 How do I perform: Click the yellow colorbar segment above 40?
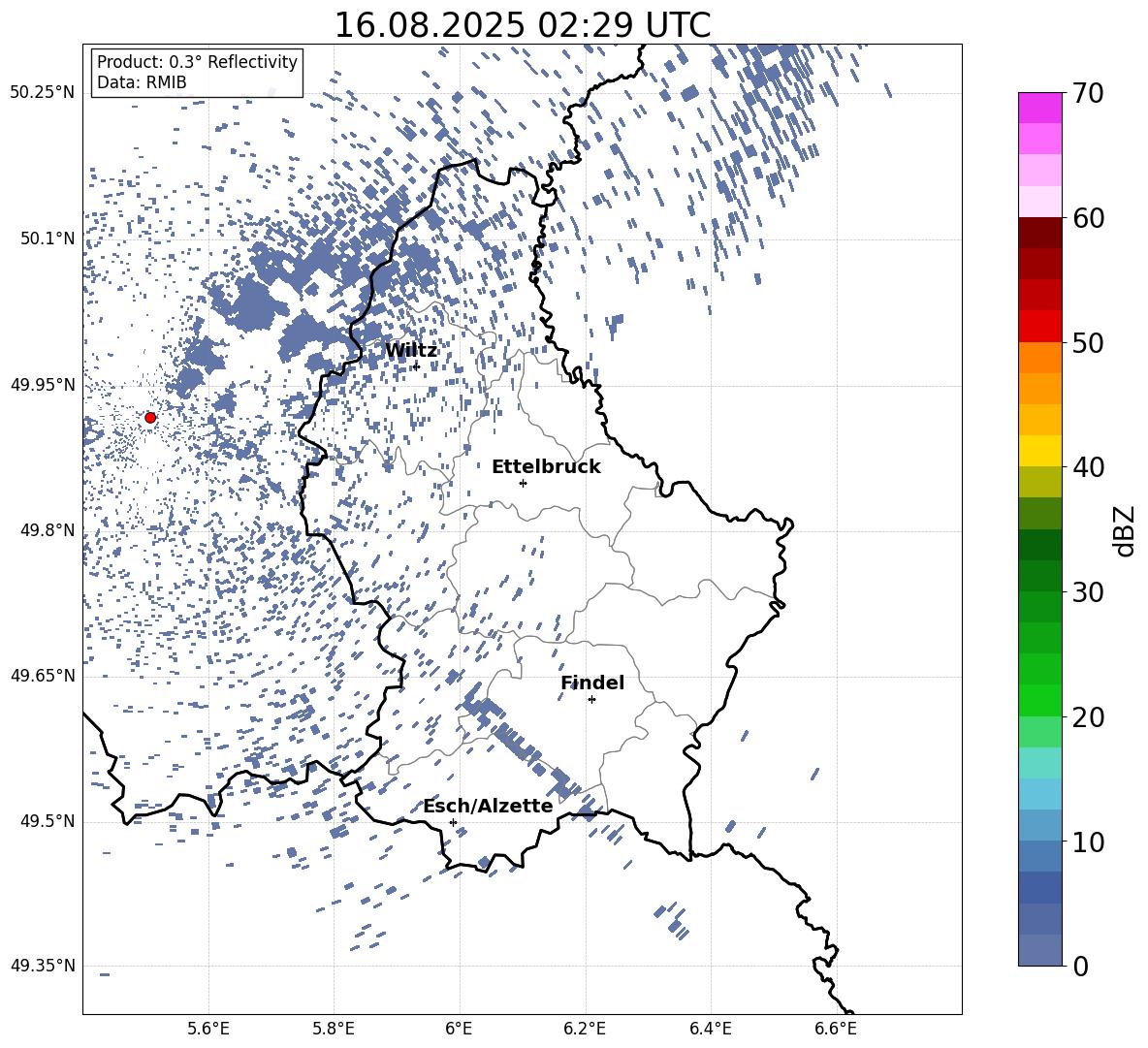(1040, 451)
